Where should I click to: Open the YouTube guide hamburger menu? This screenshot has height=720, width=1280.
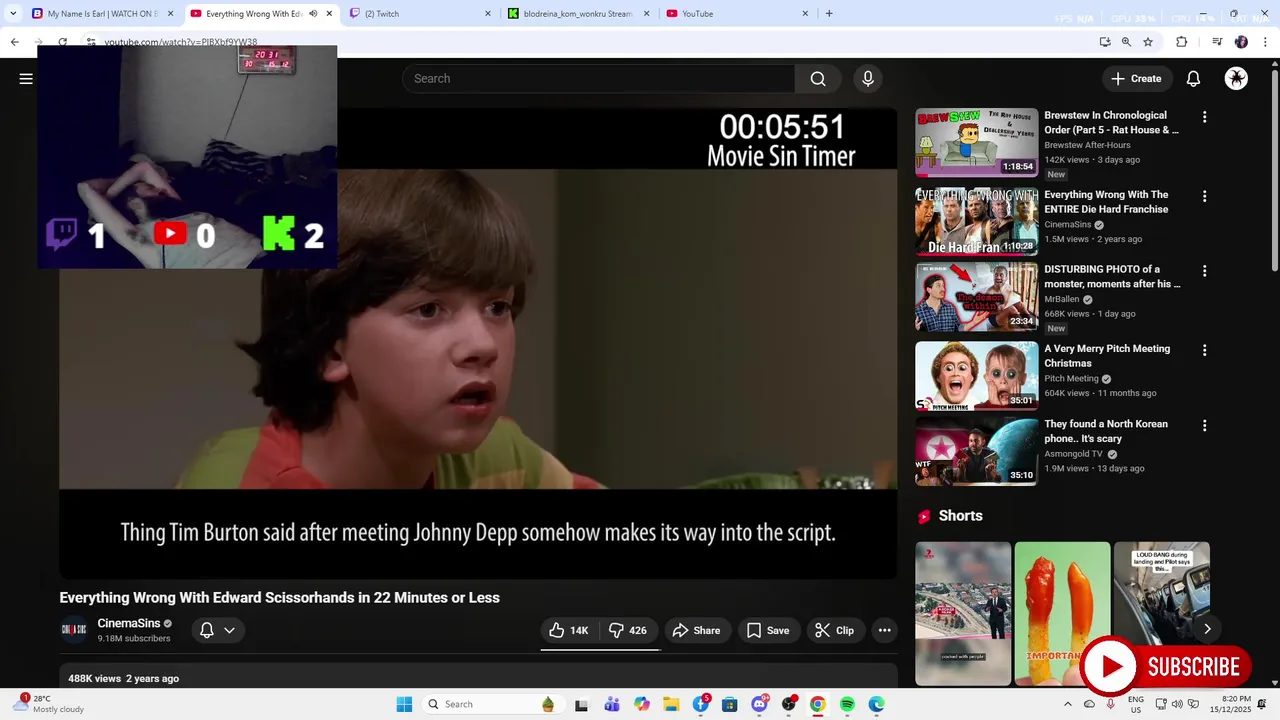pos(26,79)
